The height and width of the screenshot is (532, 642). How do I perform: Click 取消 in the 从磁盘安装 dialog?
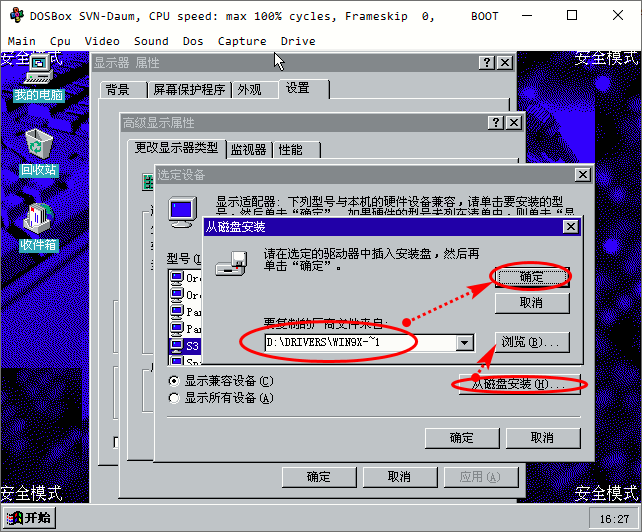pos(532,303)
